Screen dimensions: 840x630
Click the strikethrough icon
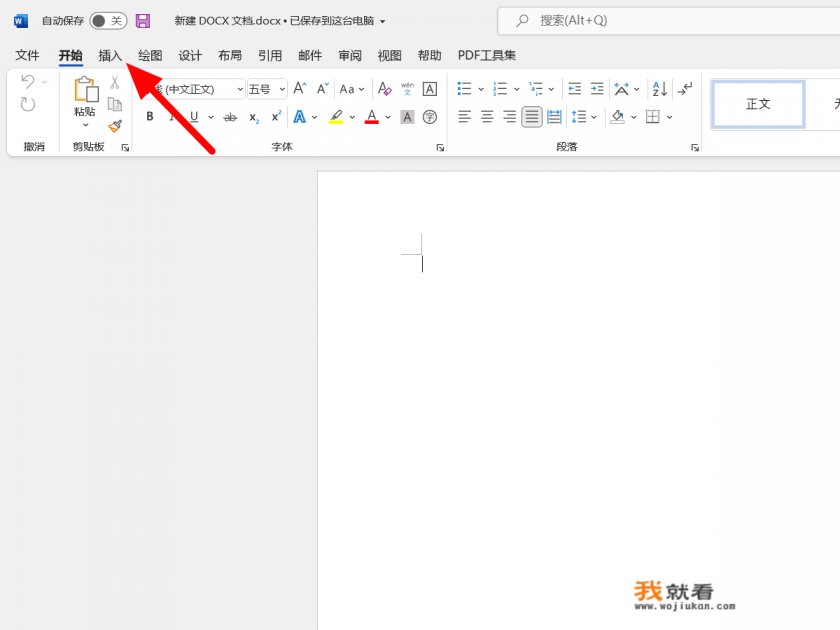coord(228,115)
